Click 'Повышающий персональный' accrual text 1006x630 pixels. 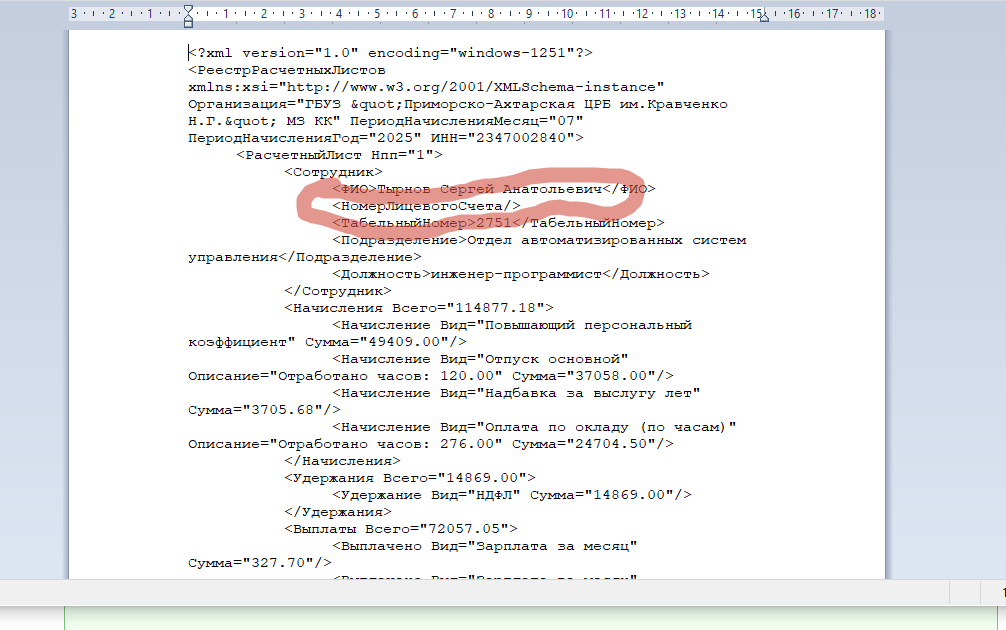pos(588,325)
